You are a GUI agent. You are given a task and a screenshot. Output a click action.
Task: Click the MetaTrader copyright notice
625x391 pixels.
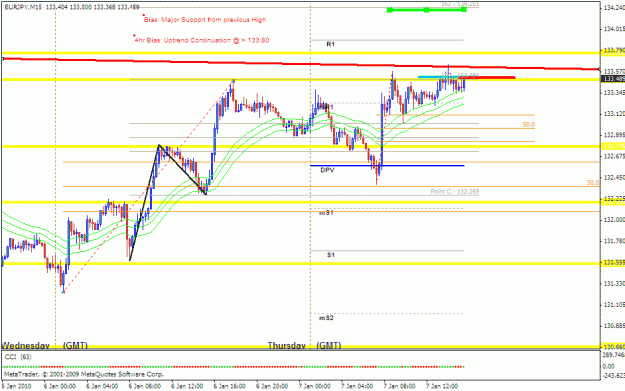coord(84,374)
